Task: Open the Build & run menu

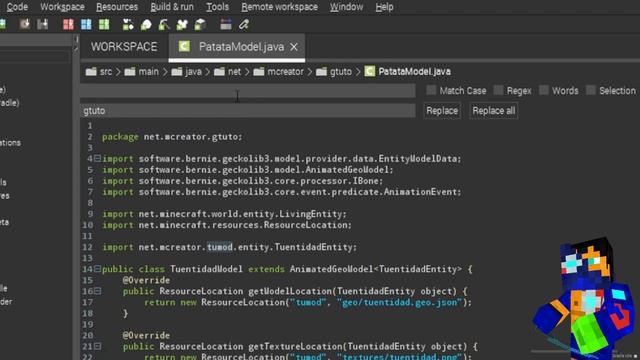Action: pyautogui.click(x=172, y=7)
